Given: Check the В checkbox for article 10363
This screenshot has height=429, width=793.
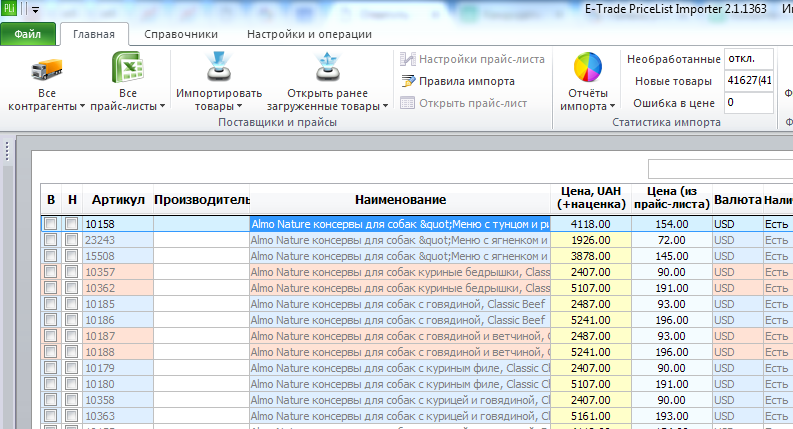Looking at the screenshot, I should click(x=51, y=416).
